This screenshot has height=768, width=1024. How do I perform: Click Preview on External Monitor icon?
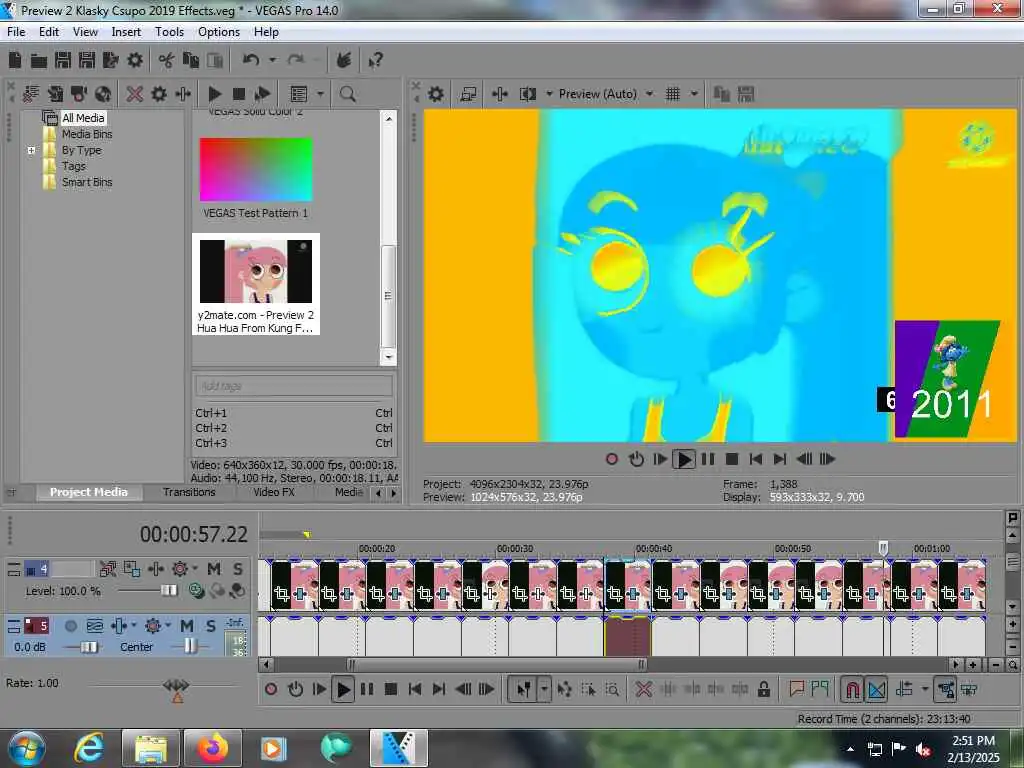pos(468,94)
